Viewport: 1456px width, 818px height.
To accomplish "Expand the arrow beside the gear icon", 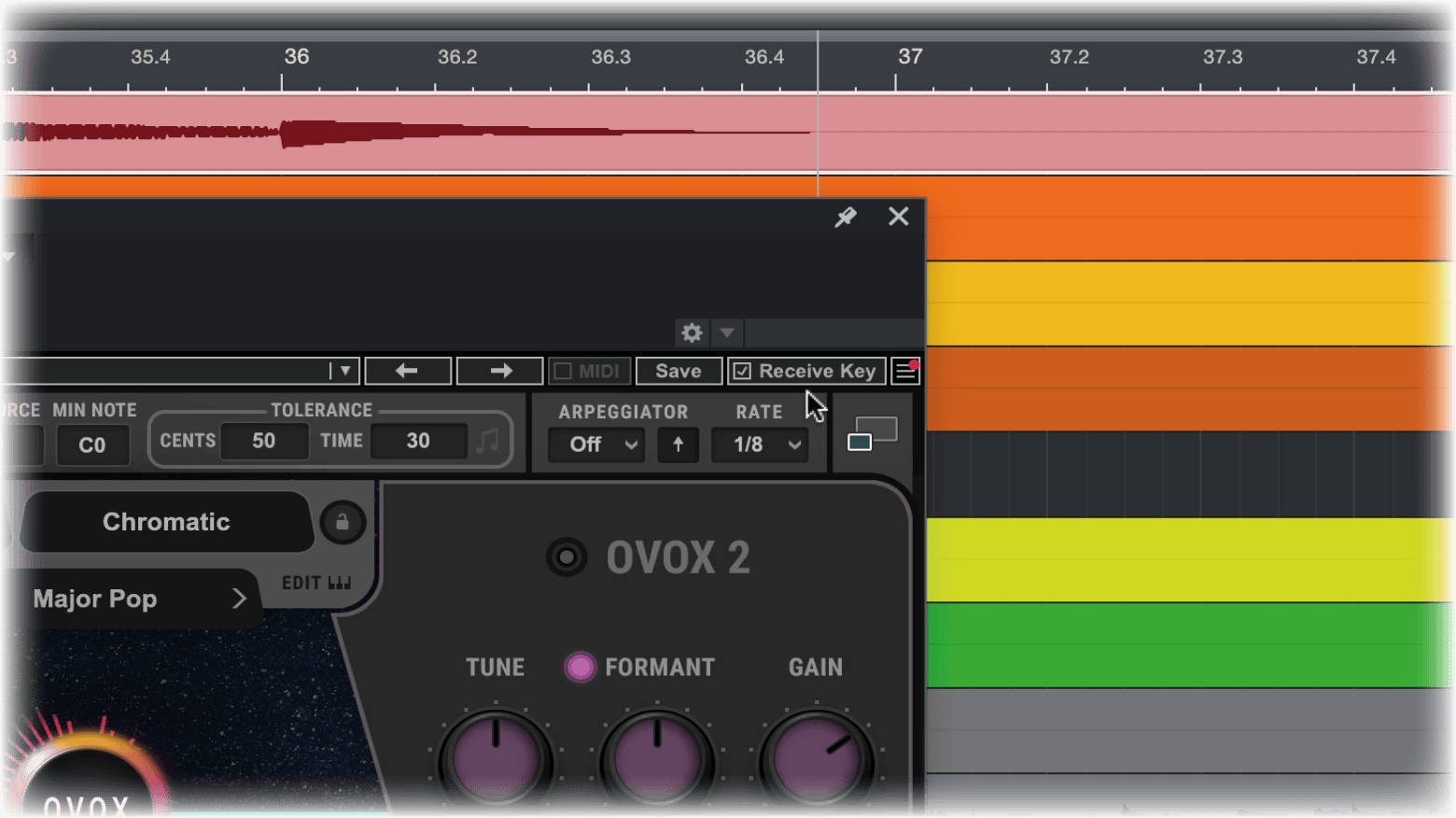I will 726,332.
